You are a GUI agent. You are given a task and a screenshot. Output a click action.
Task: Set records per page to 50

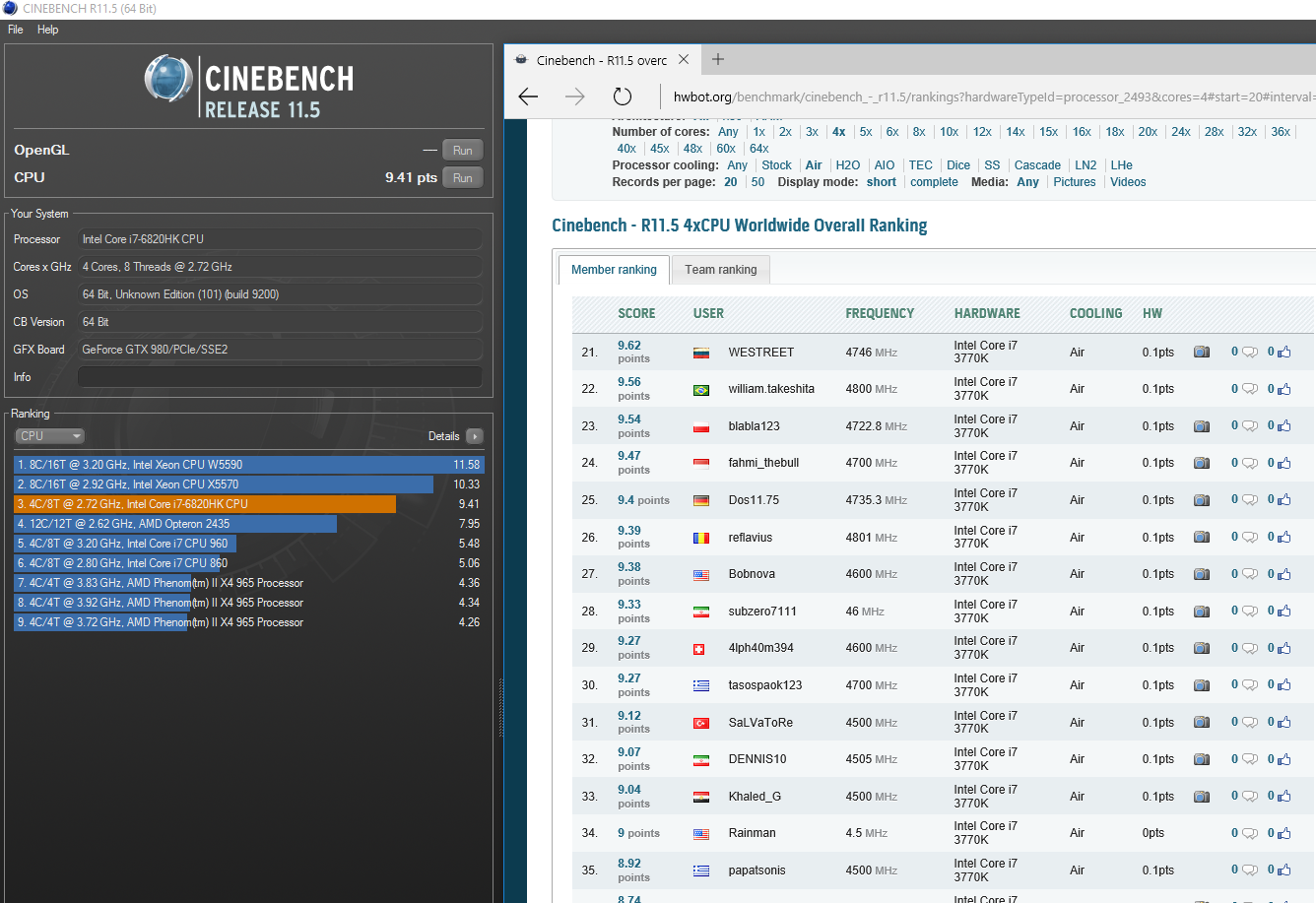click(x=757, y=182)
